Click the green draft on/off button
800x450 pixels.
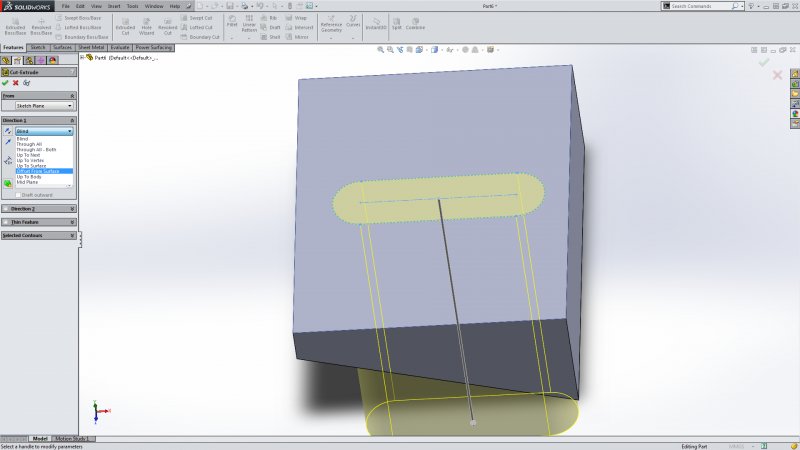[8, 183]
